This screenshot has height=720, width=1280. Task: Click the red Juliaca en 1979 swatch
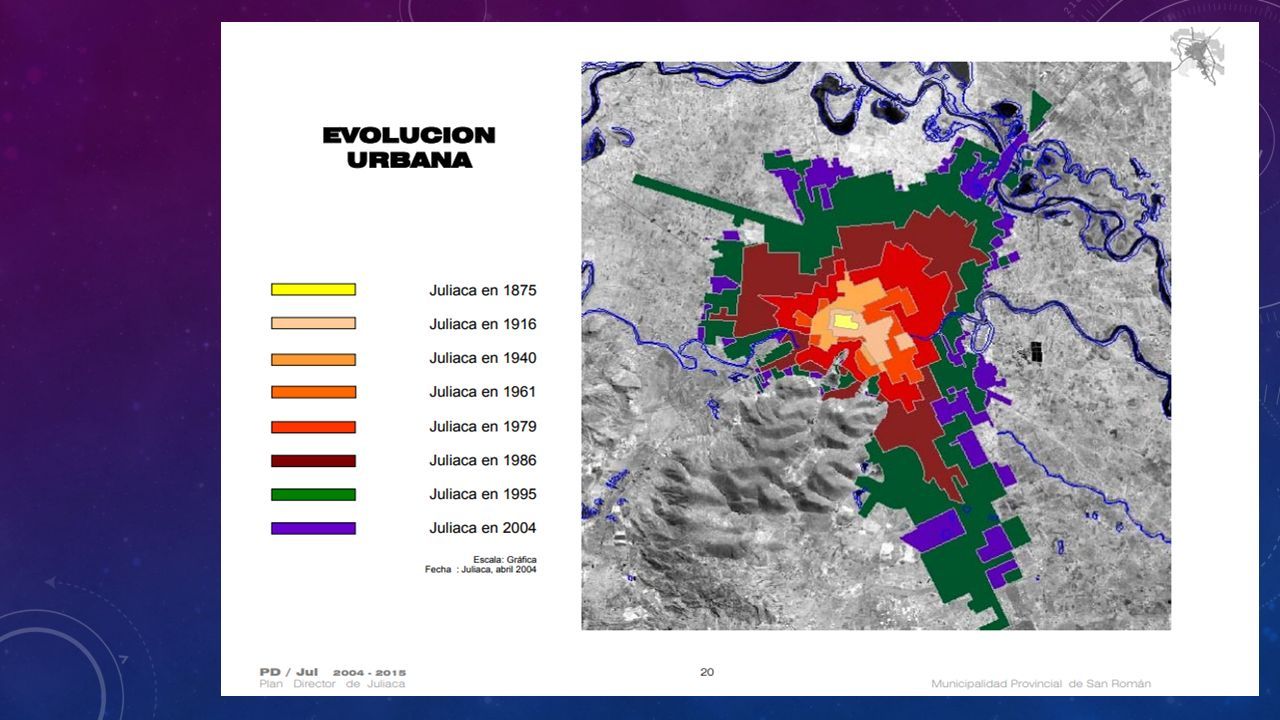313,427
